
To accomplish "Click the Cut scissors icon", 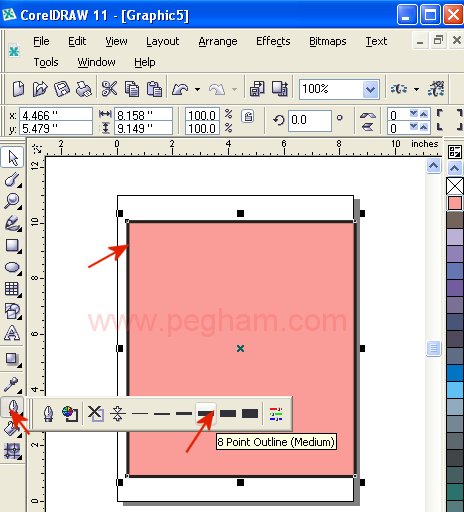I will 109,89.
